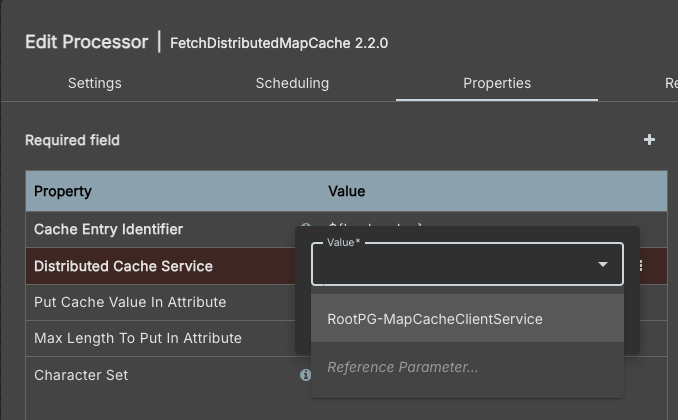Click the Property column header
678x420 pixels.
tap(63, 191)
